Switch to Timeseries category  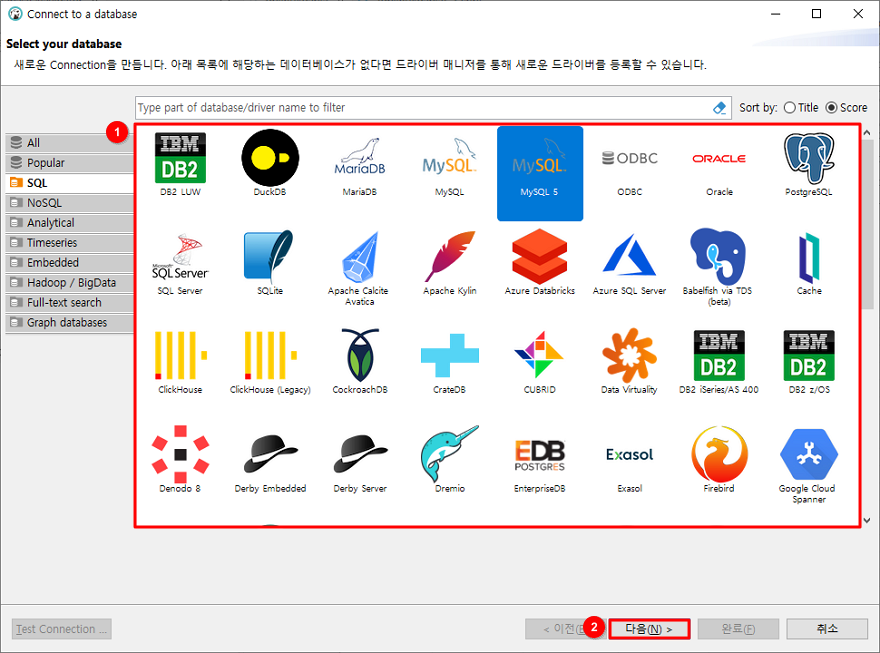70,243
